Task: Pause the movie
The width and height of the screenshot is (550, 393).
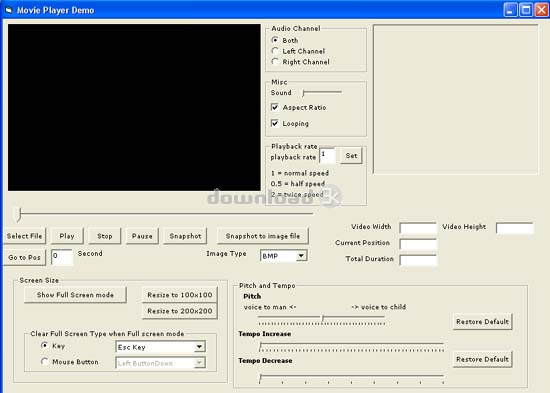Action: point(142,236)
